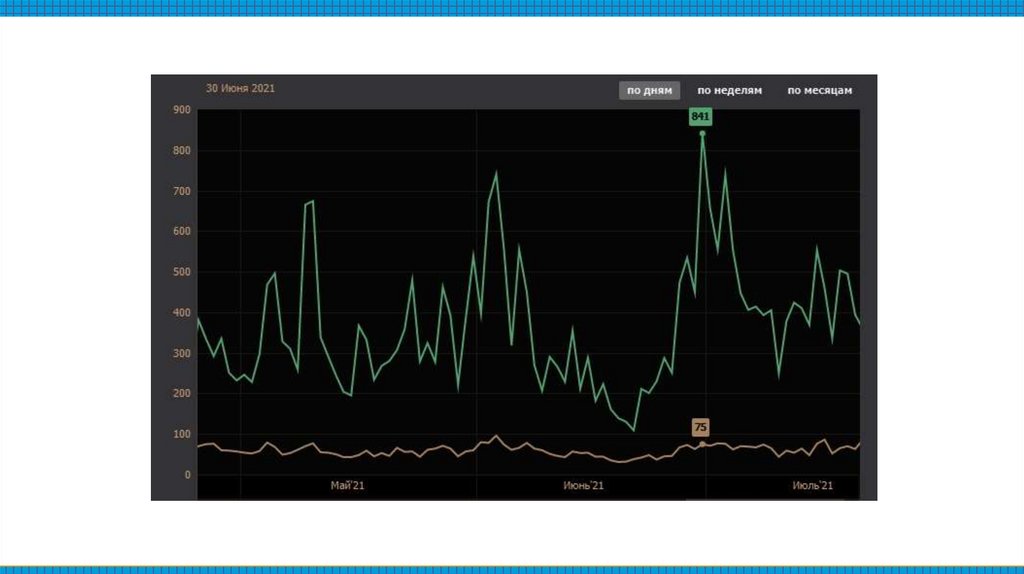Click the tan 75 value tooltip
The height and width of the screenshot is (574, 1024).
click(x=700, y=427)
